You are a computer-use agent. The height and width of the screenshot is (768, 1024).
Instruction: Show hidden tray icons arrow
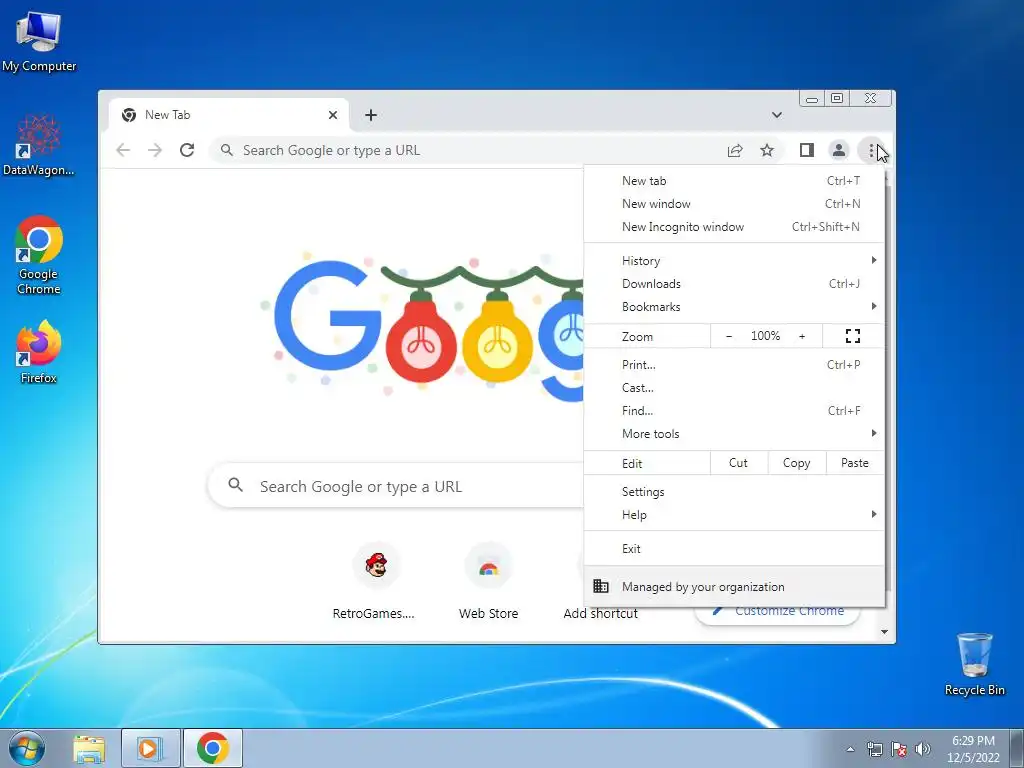tap(850, 749)
